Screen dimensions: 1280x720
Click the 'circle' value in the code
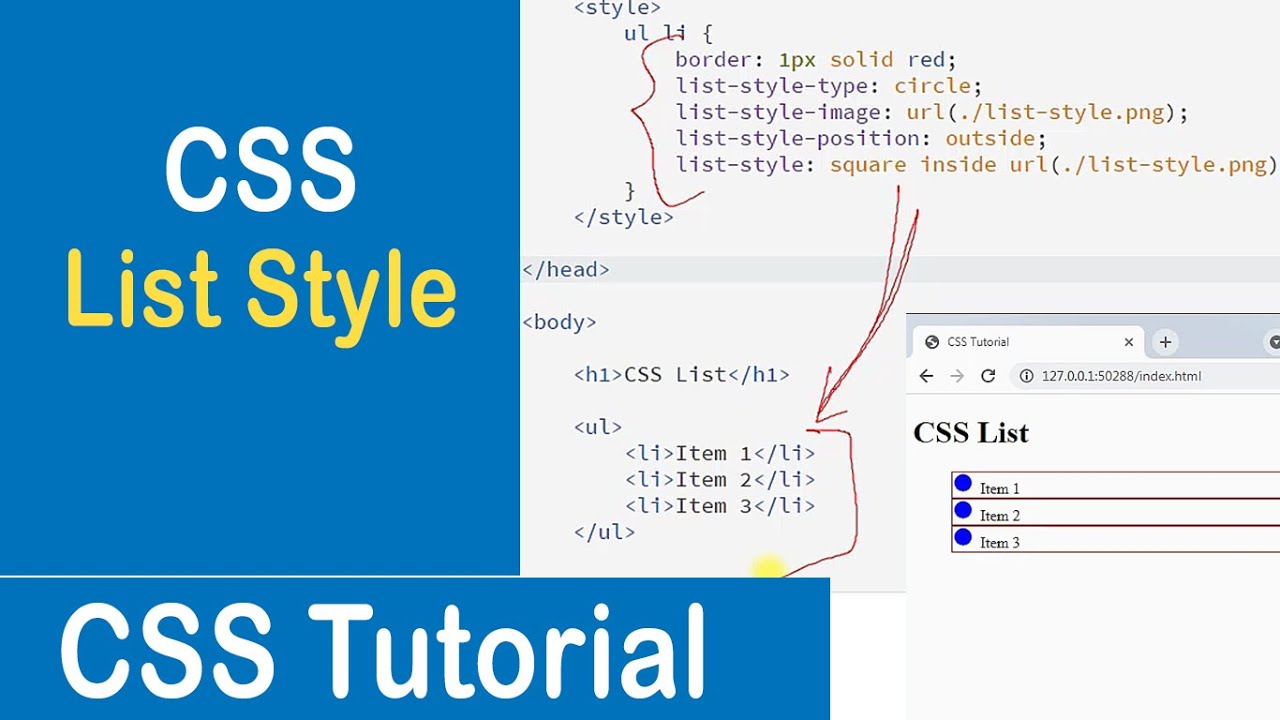[x=932, y=86]
